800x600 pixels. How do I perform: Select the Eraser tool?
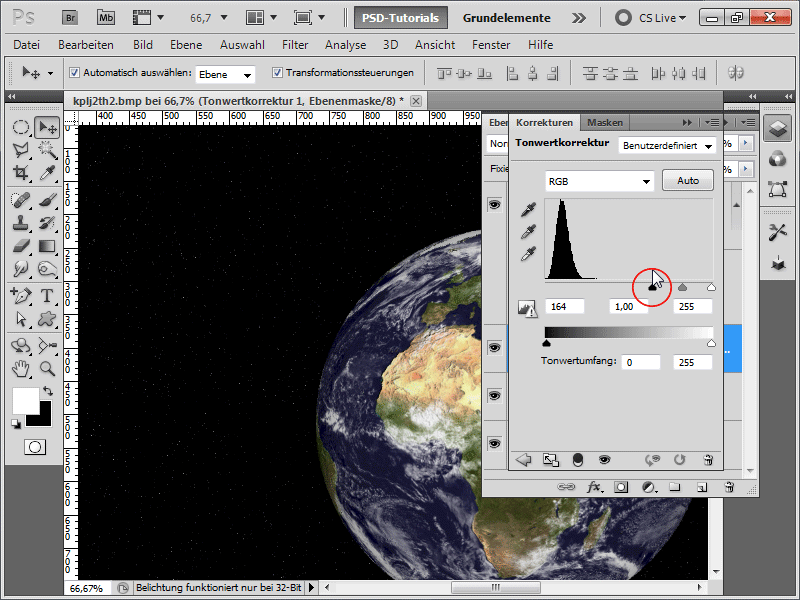(x=20, y=246)
